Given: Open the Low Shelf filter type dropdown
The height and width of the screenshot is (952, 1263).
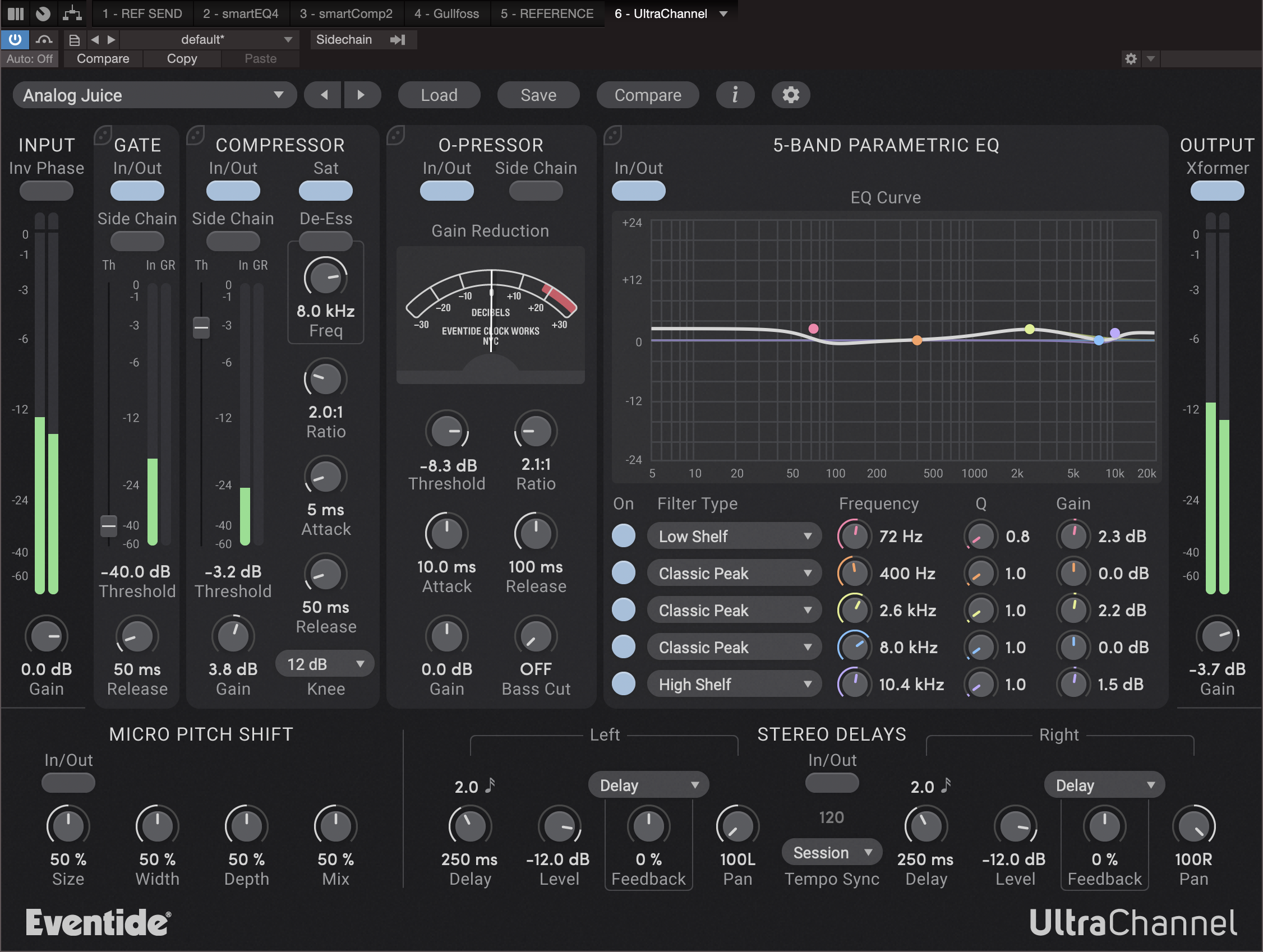Looking at the screenshot, I should 734,536.
